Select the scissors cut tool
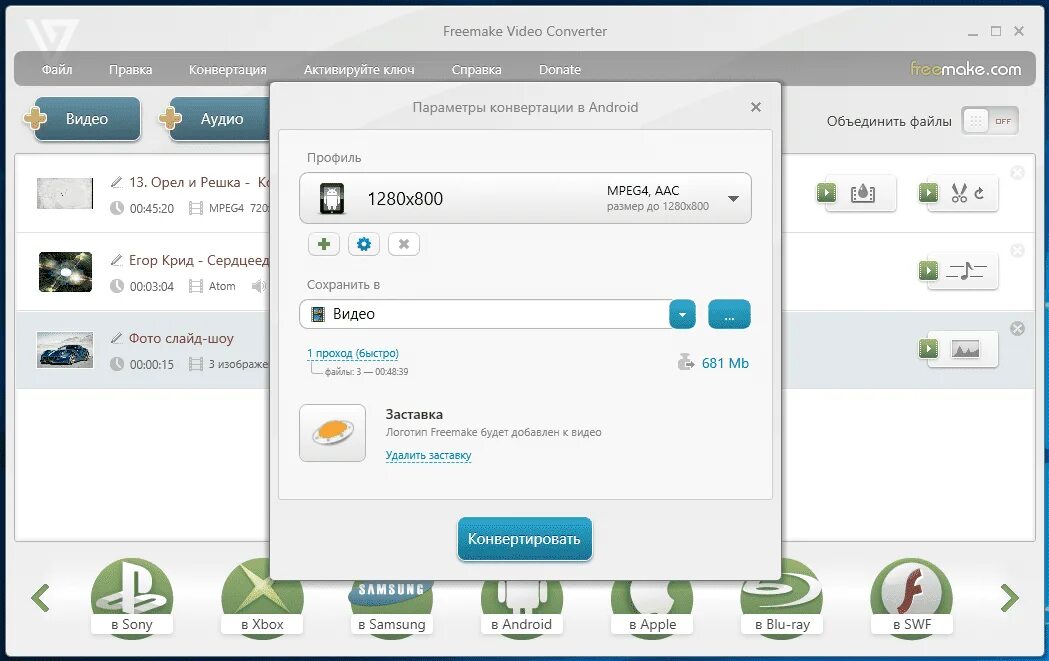The width and height of the screenshot is (1049, 661). click(x=960, y=194)
